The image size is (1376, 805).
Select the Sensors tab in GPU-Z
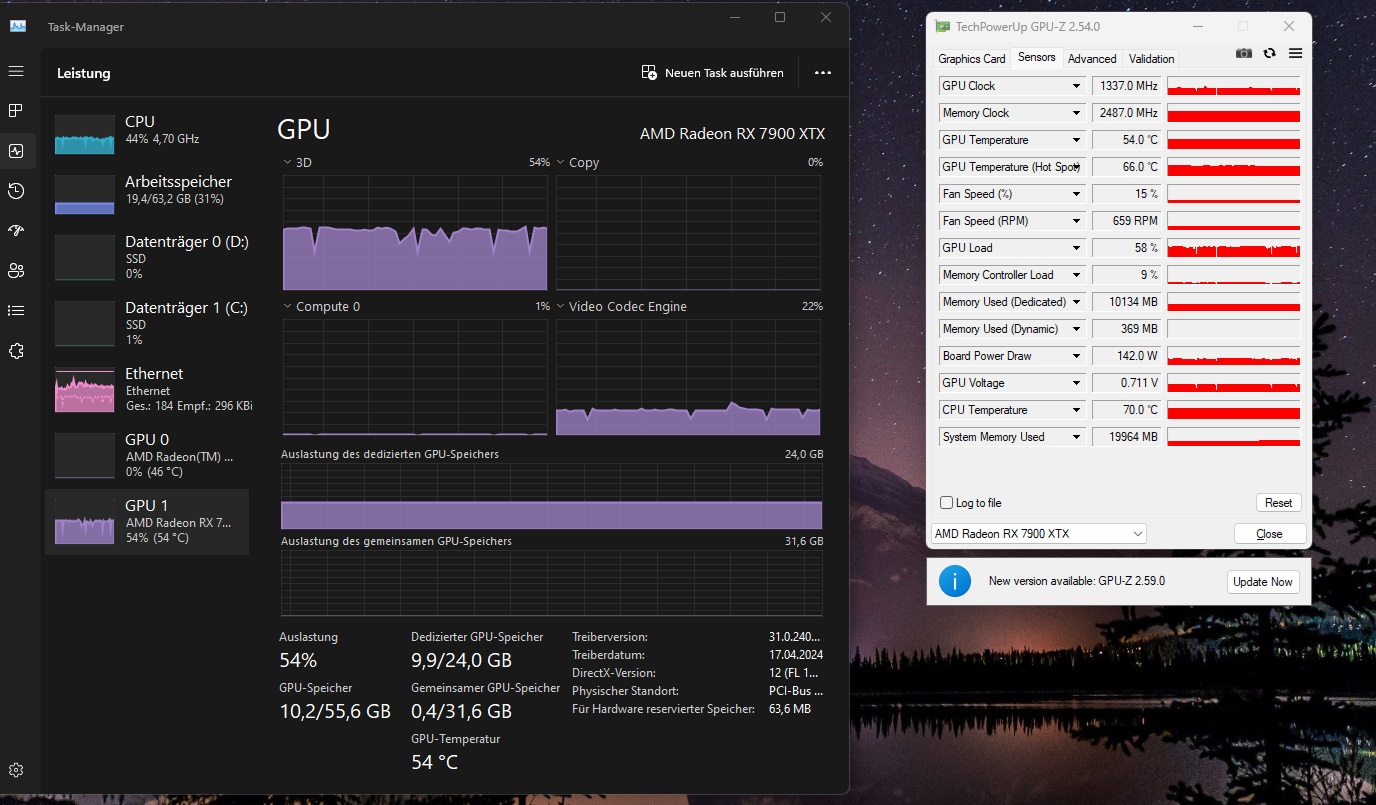[1037, 58]
